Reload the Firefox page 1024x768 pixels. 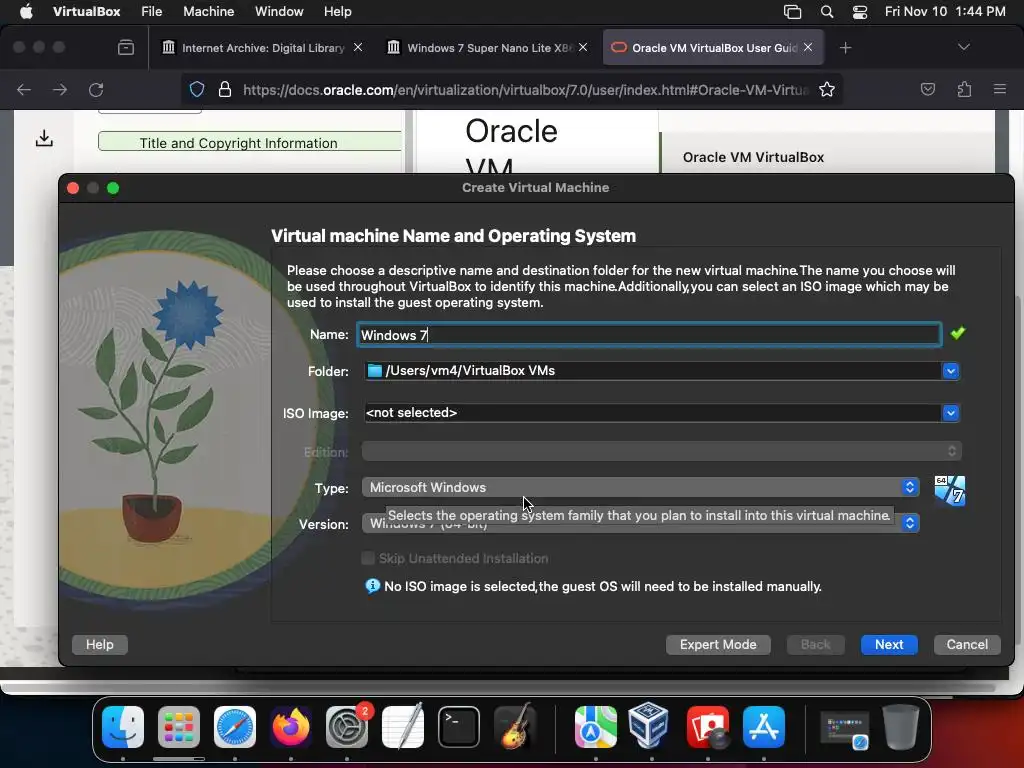[x=96, y=89]
